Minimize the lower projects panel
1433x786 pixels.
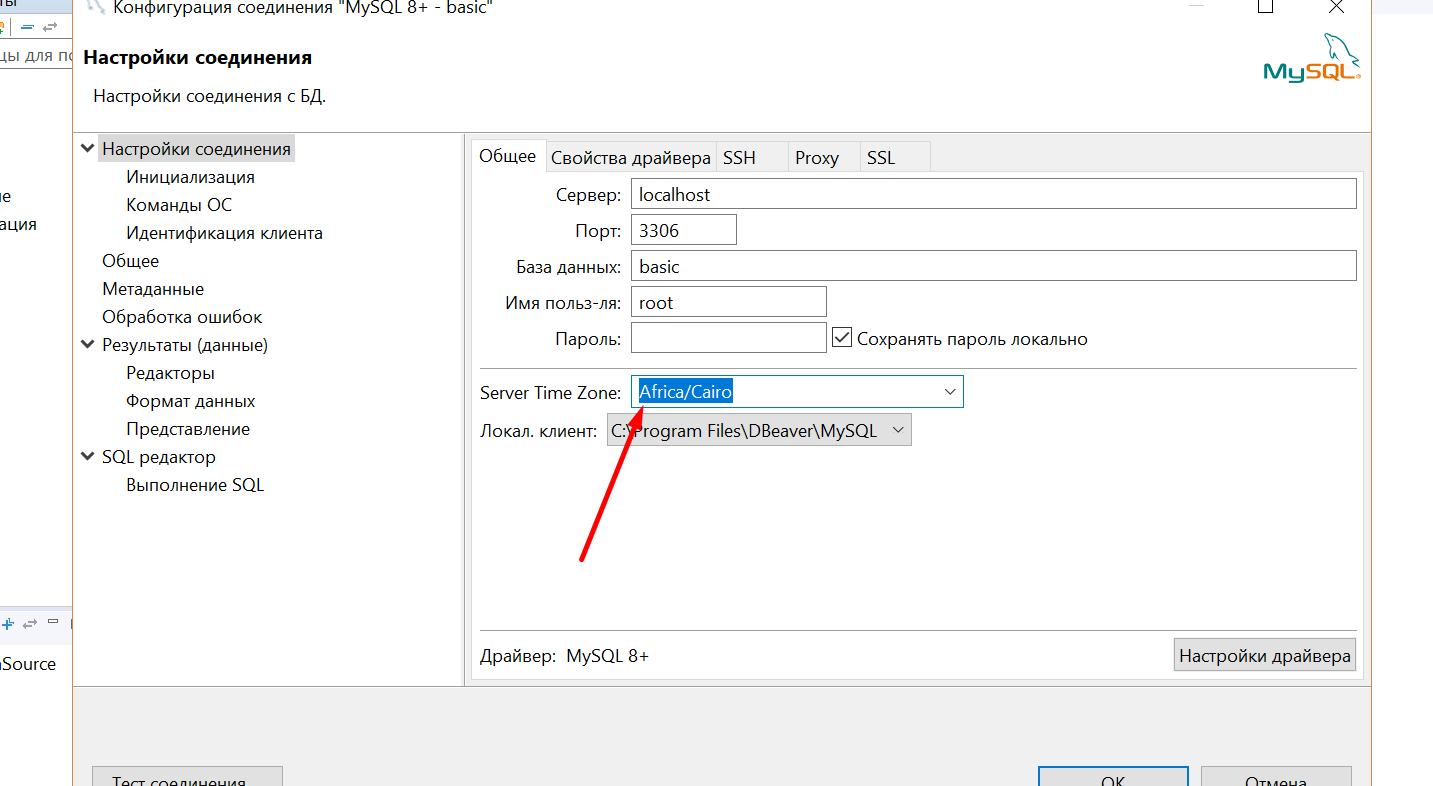(53, 622)
